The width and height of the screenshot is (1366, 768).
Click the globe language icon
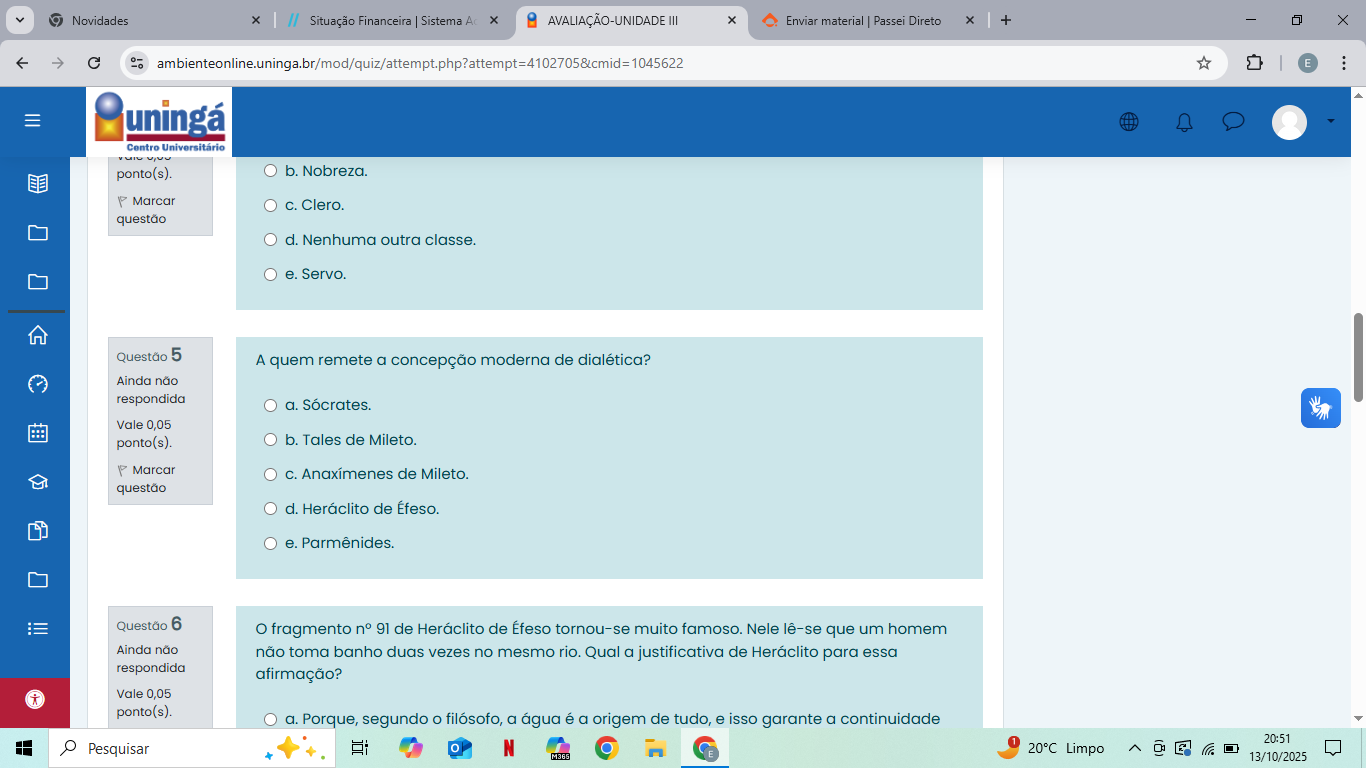coord(1129,122)
